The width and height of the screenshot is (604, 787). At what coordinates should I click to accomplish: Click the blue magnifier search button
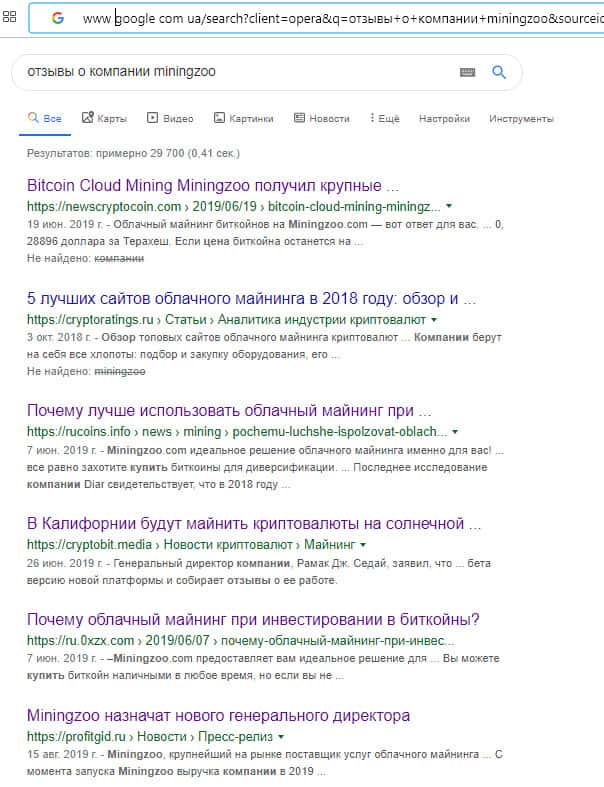(499, 72)
